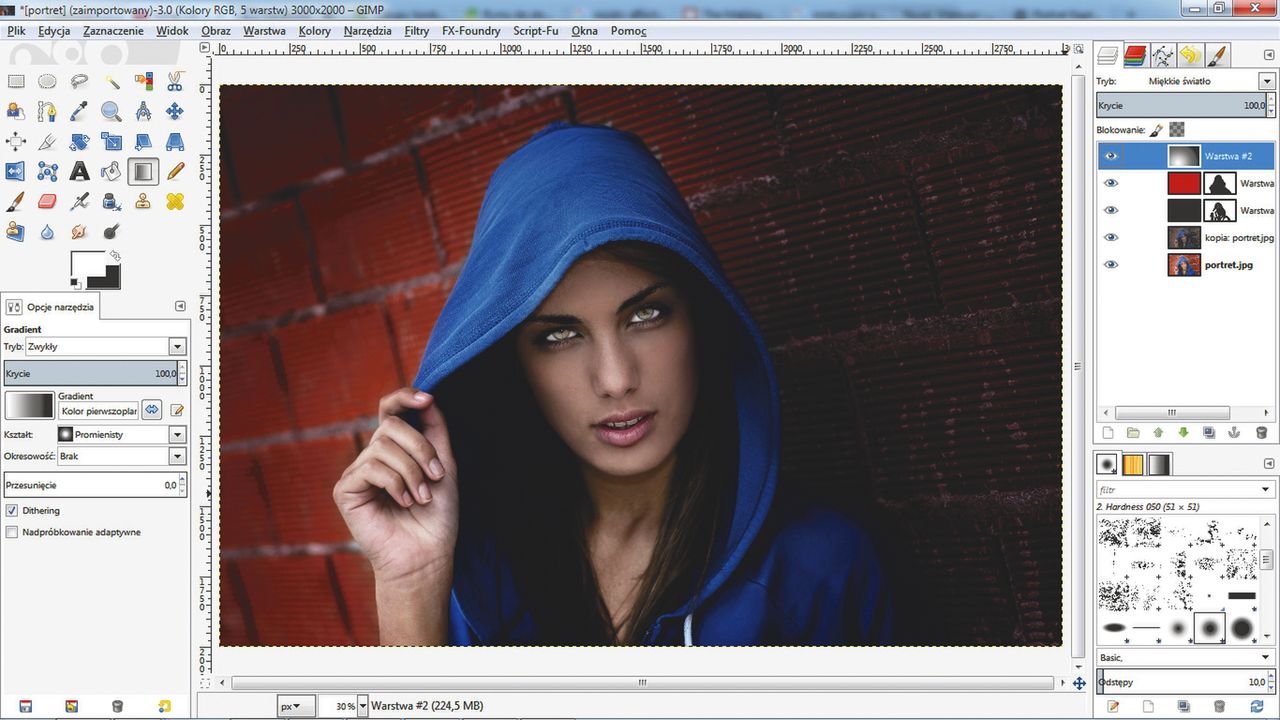The width and height of the screenshot is (1280, 720).
Task: Open the Filtry menu
Action: pos(417,31)
